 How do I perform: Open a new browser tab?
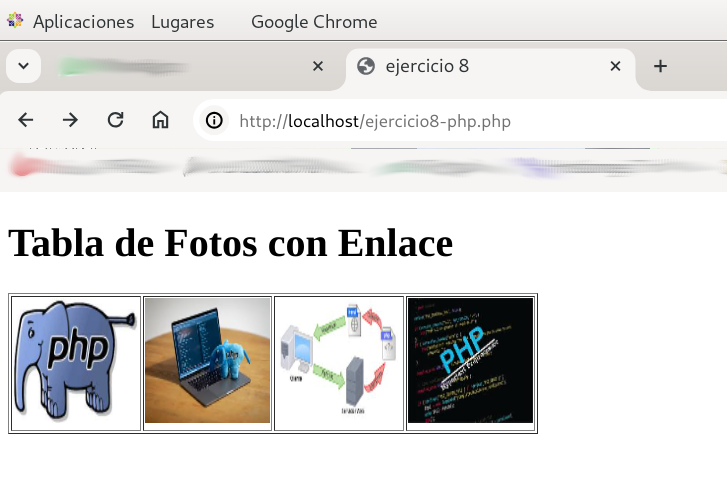[660, 66]
